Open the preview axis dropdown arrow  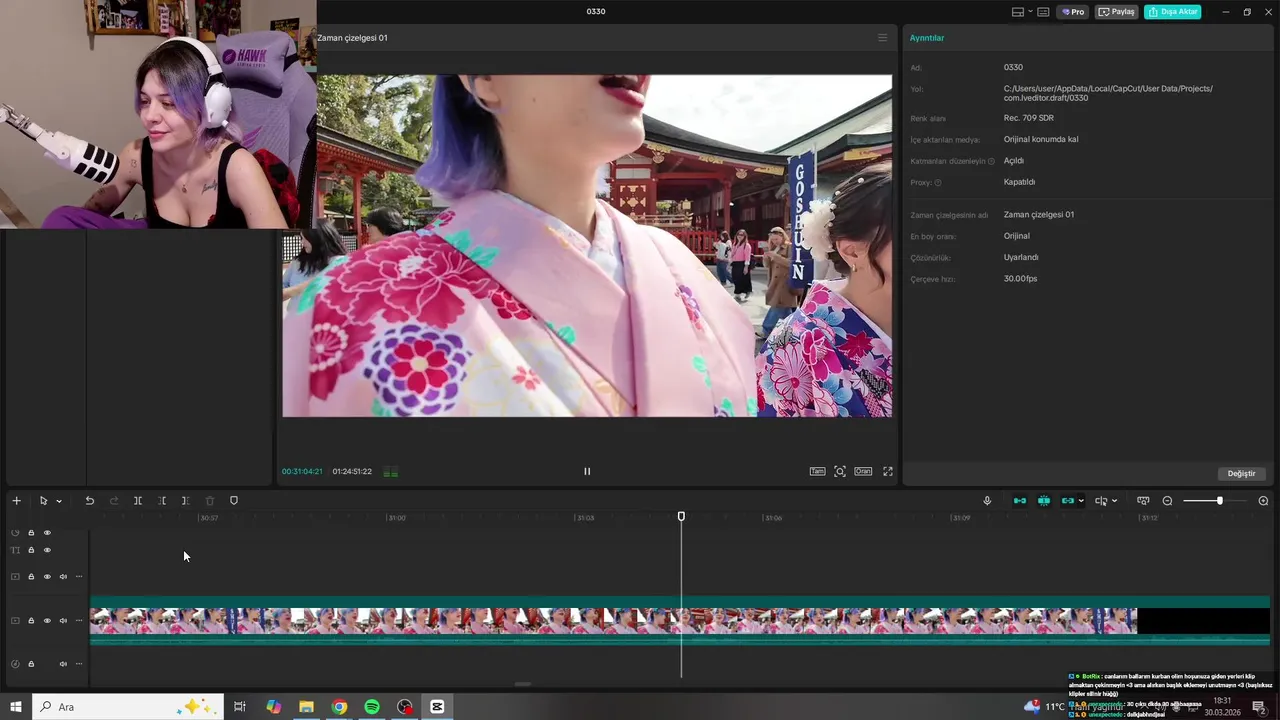[1114, 501]
